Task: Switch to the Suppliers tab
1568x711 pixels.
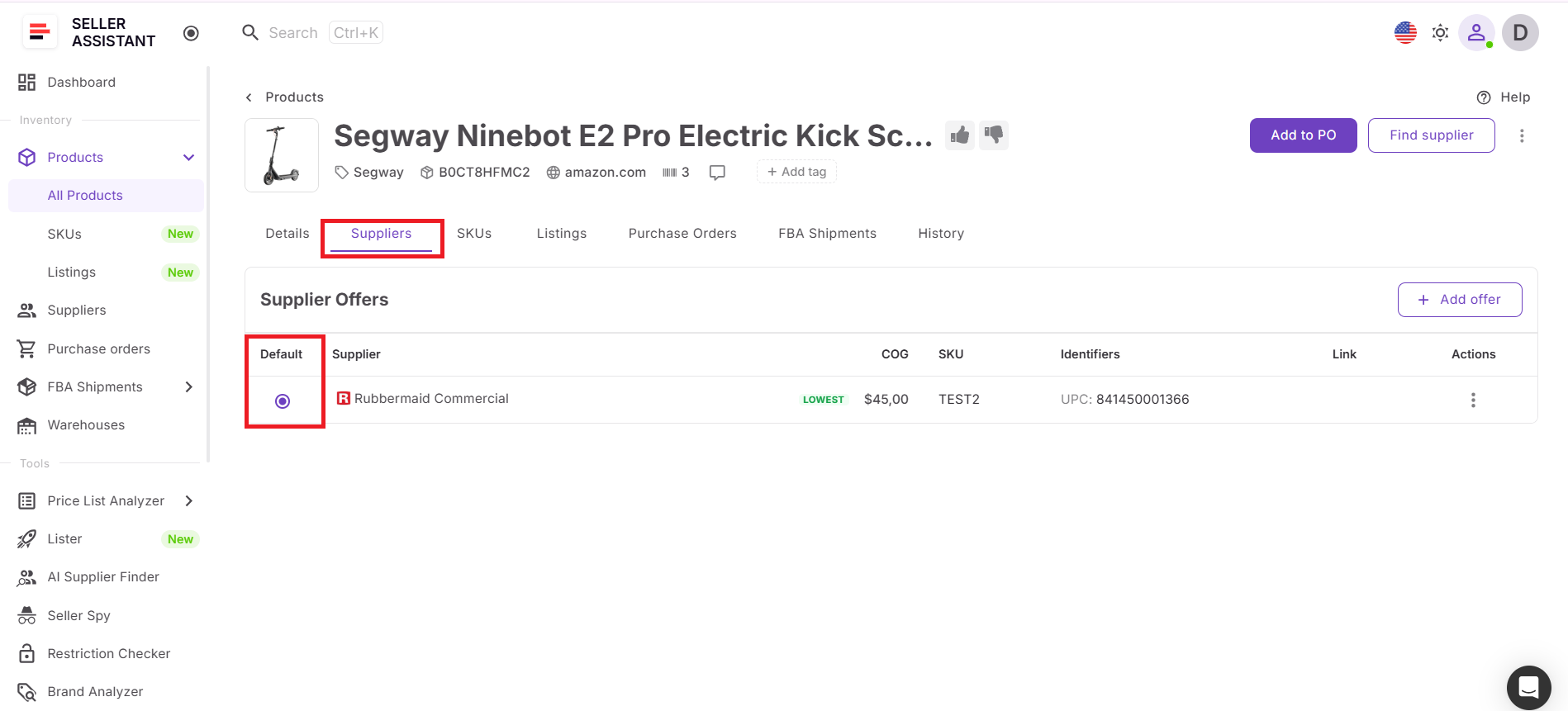Action: pyautogui.click(x=382, y=235)
